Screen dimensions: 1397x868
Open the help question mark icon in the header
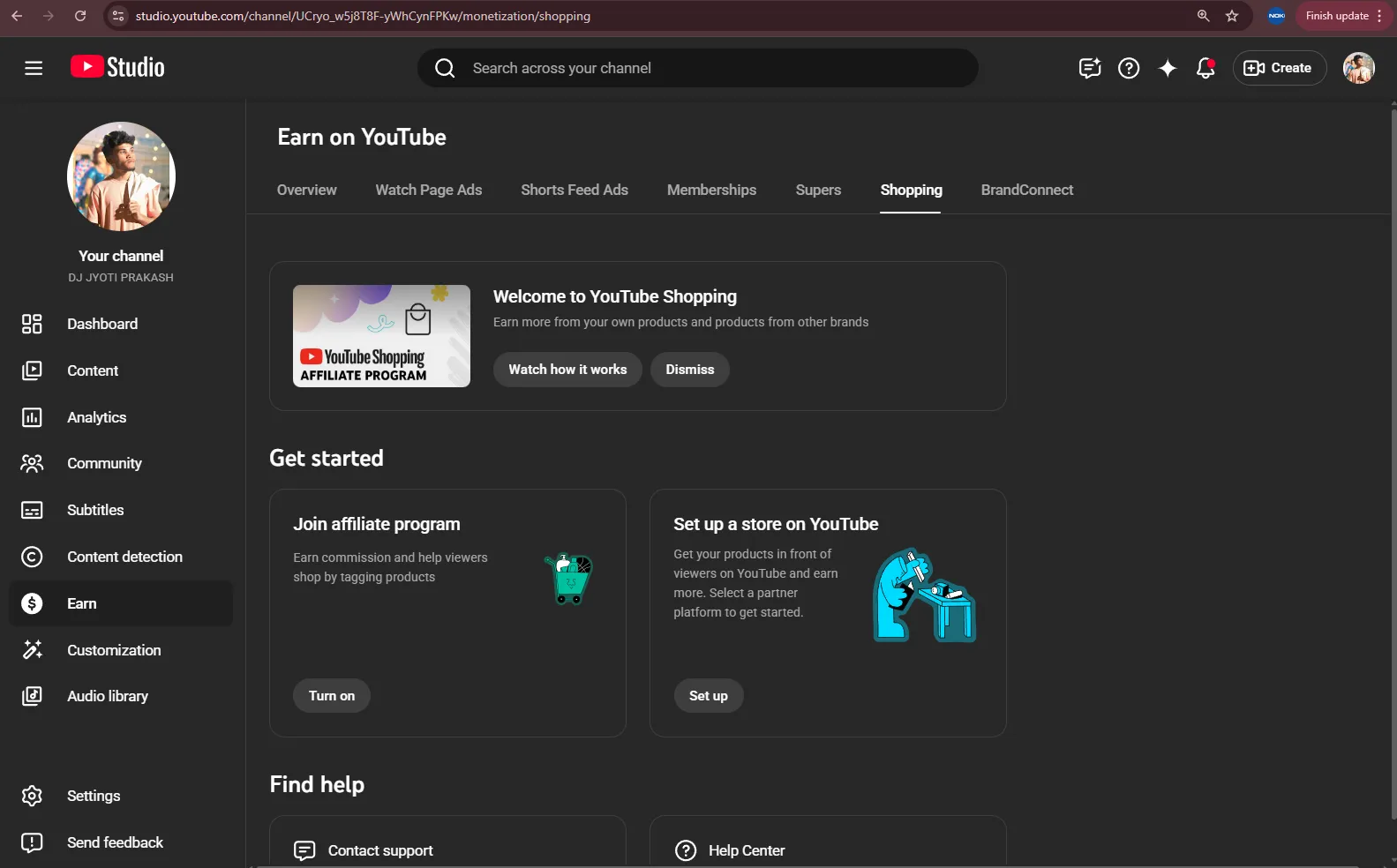point(1129,68)
